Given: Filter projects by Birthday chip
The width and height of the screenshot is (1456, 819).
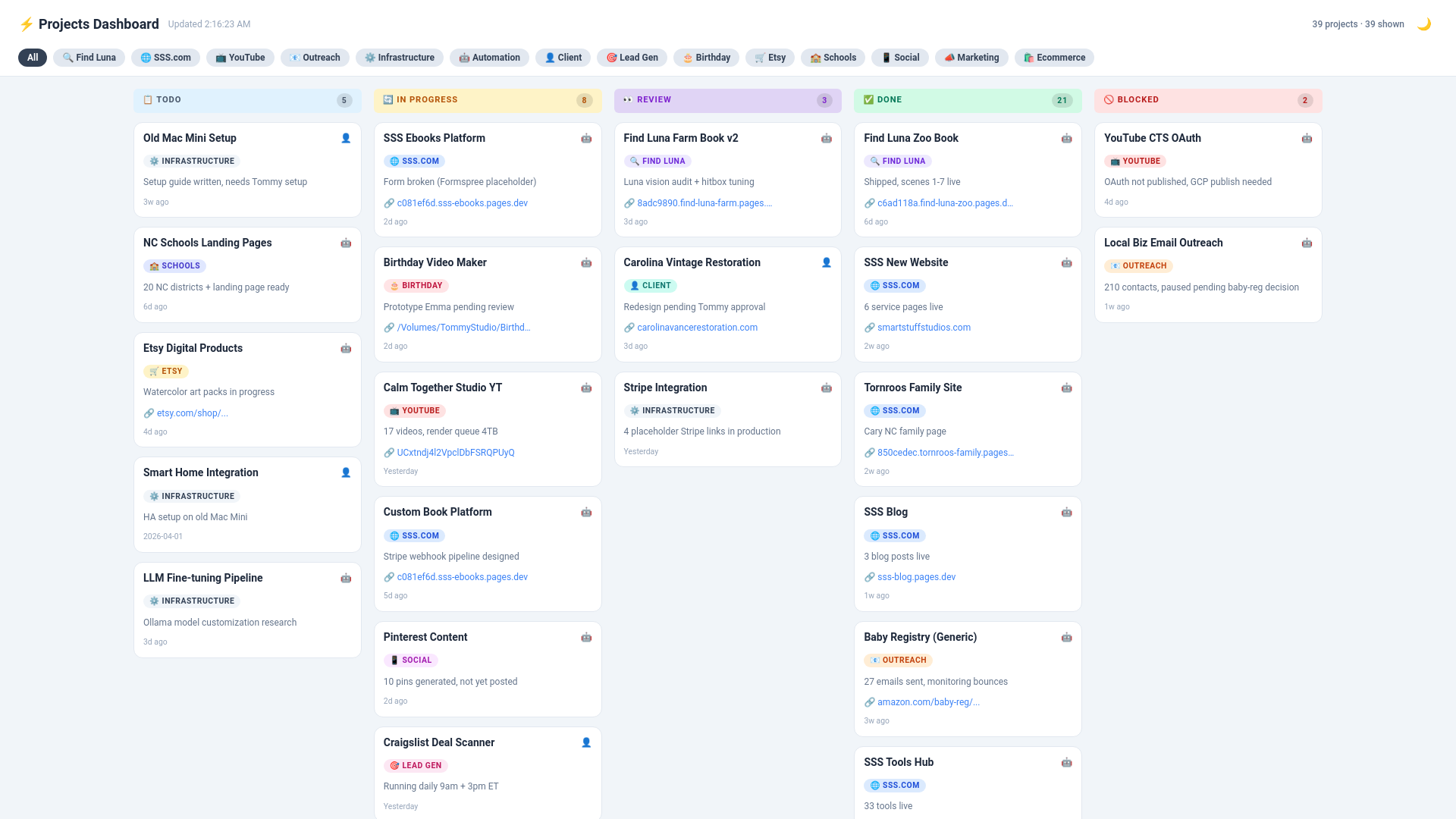Looking at the screenshot, I should [x=706, y=58].
